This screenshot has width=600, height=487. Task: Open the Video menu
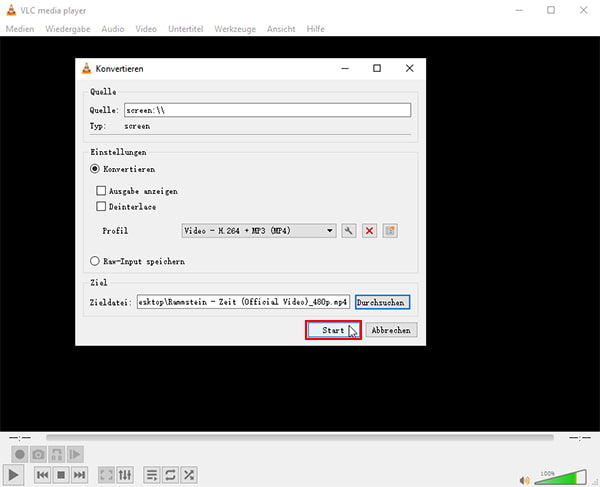coord(146,29)
